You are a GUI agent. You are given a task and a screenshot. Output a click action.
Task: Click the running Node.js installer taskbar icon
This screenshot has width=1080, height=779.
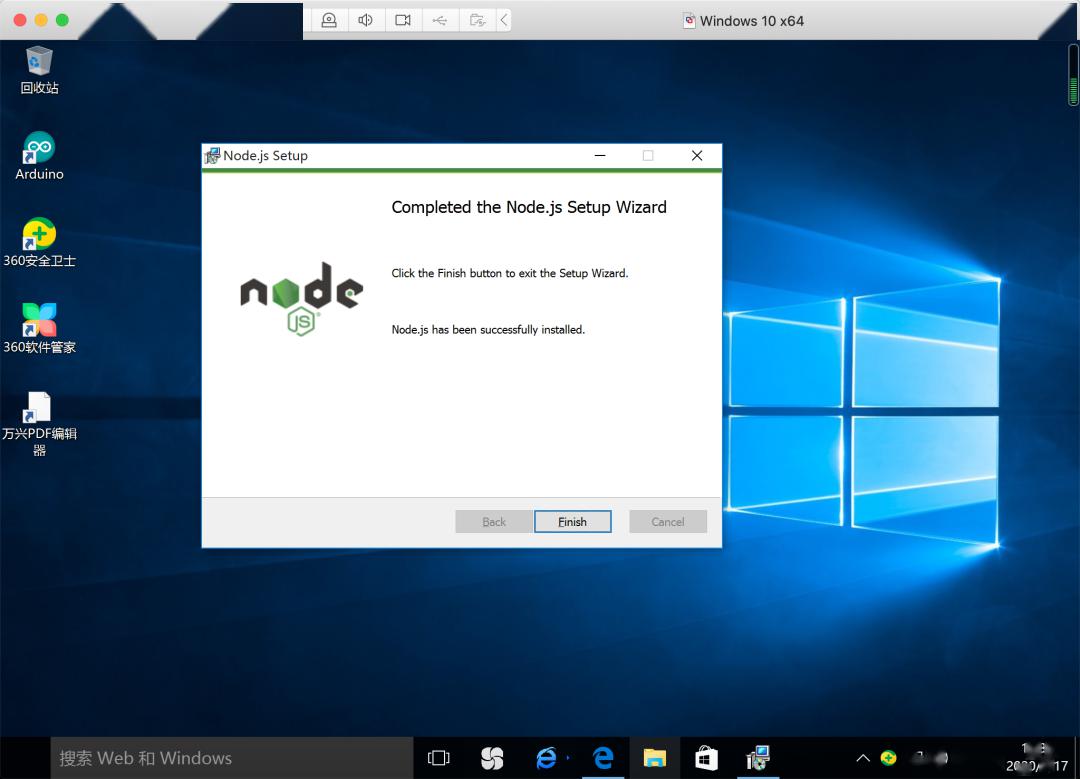pos(758,758)
